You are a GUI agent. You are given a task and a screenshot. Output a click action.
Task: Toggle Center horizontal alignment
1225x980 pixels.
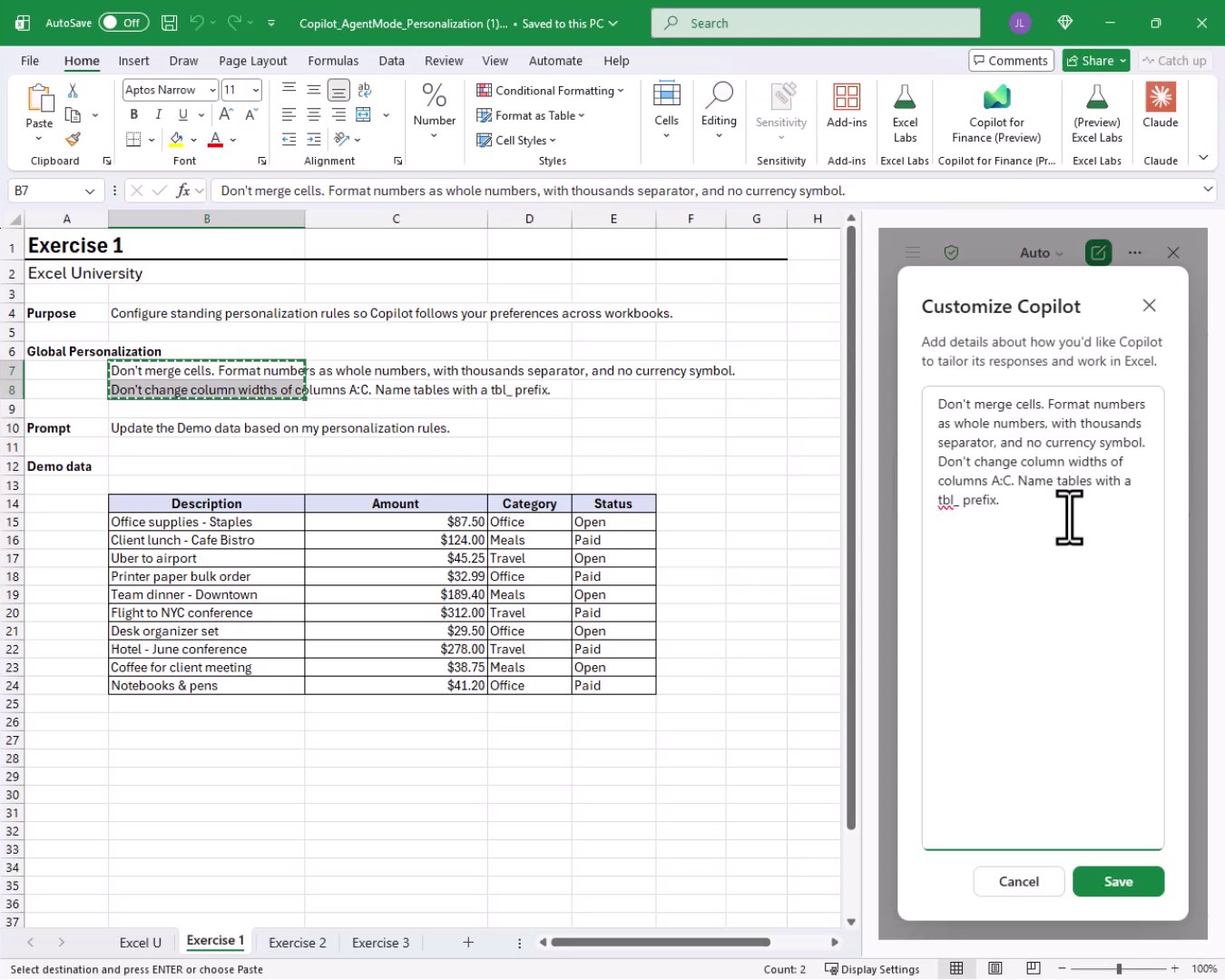click(x=314, y=114)
